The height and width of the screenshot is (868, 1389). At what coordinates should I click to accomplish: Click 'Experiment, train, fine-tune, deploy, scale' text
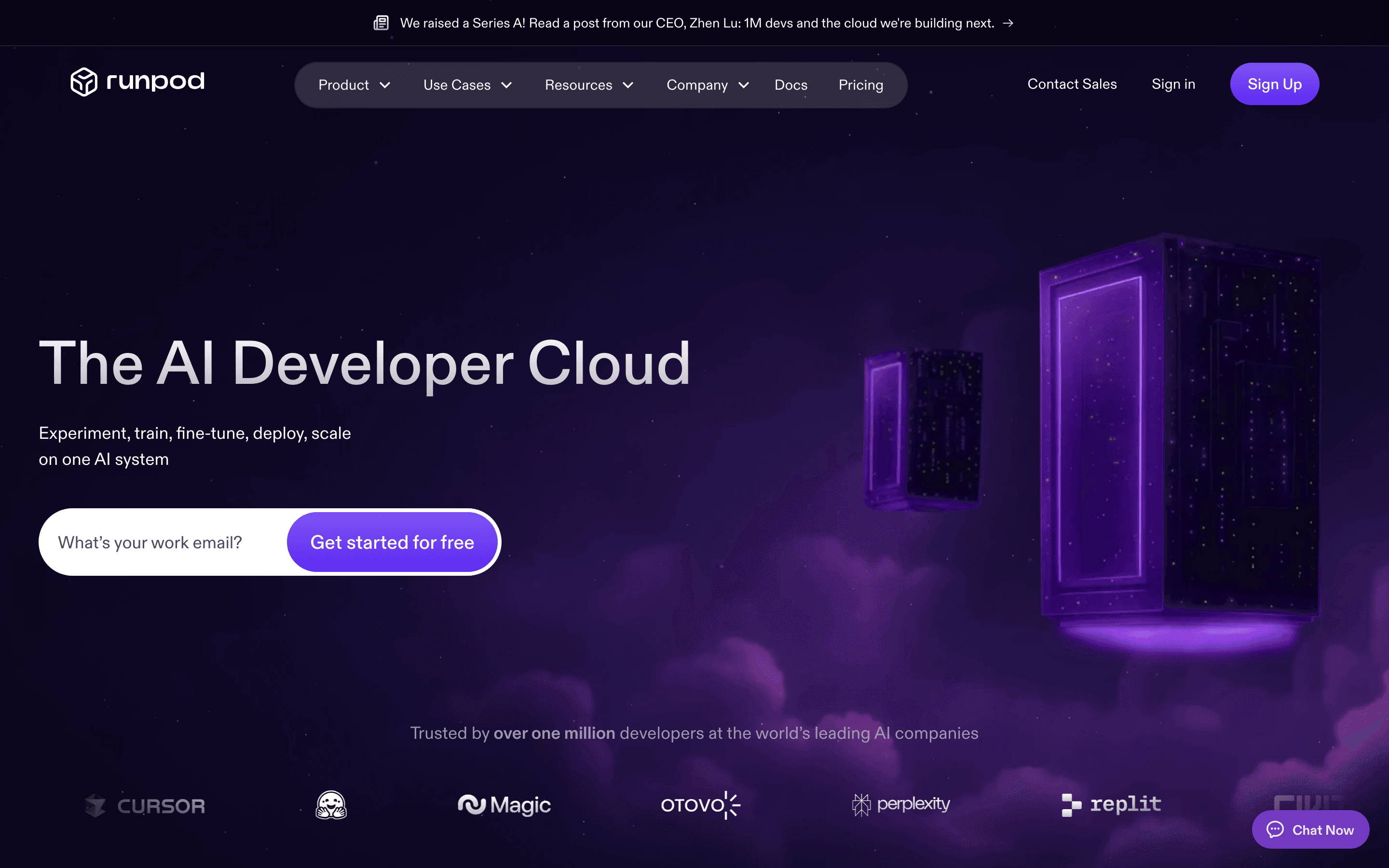pyautogui.click(x=194, y=433)
